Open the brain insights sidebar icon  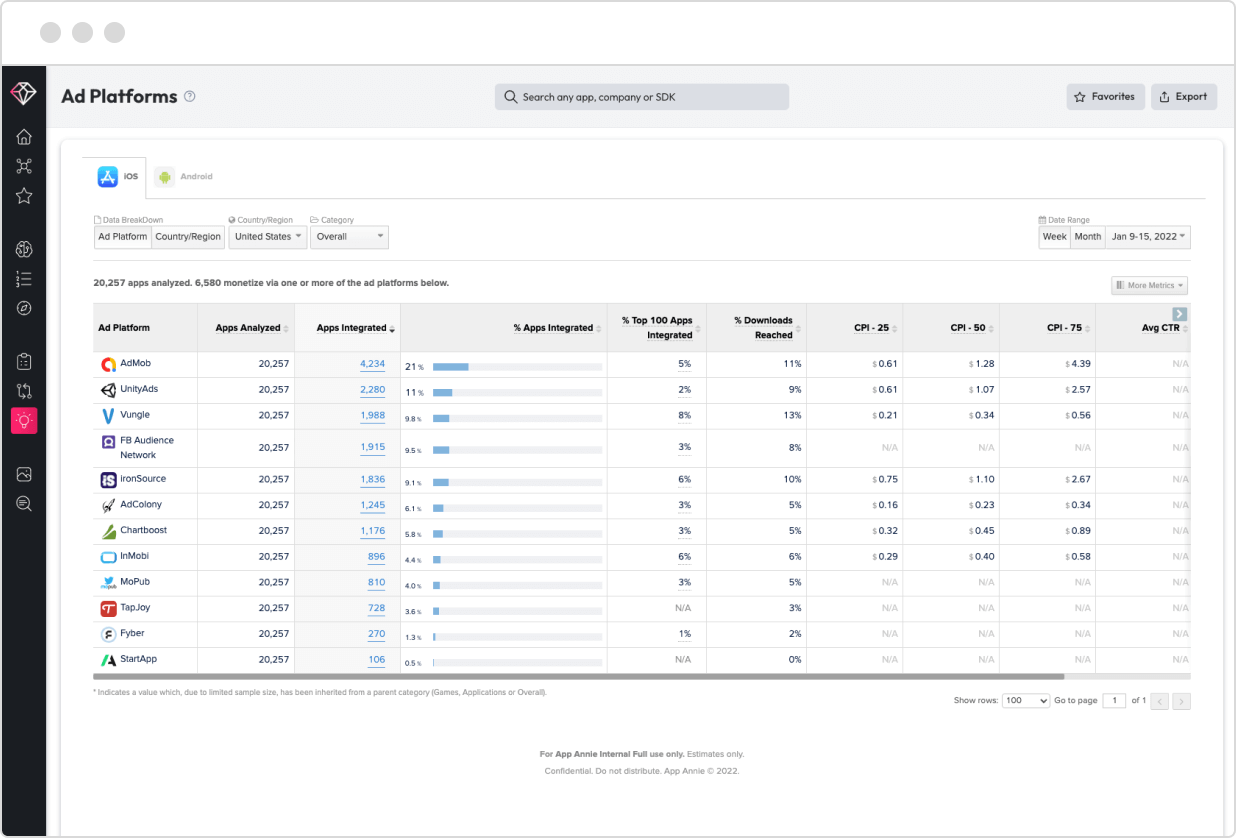coord(24,249)
